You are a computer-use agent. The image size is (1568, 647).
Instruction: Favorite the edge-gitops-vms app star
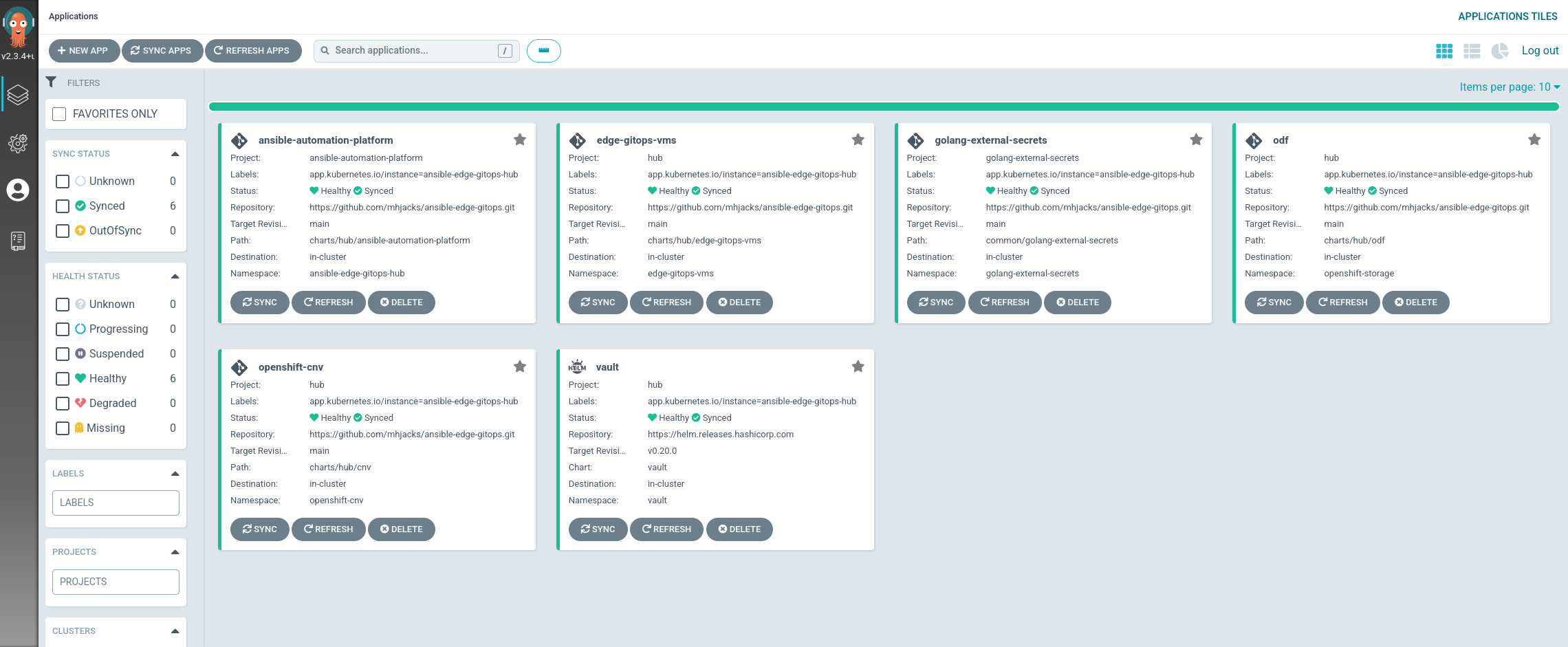(x=858, y=140)
